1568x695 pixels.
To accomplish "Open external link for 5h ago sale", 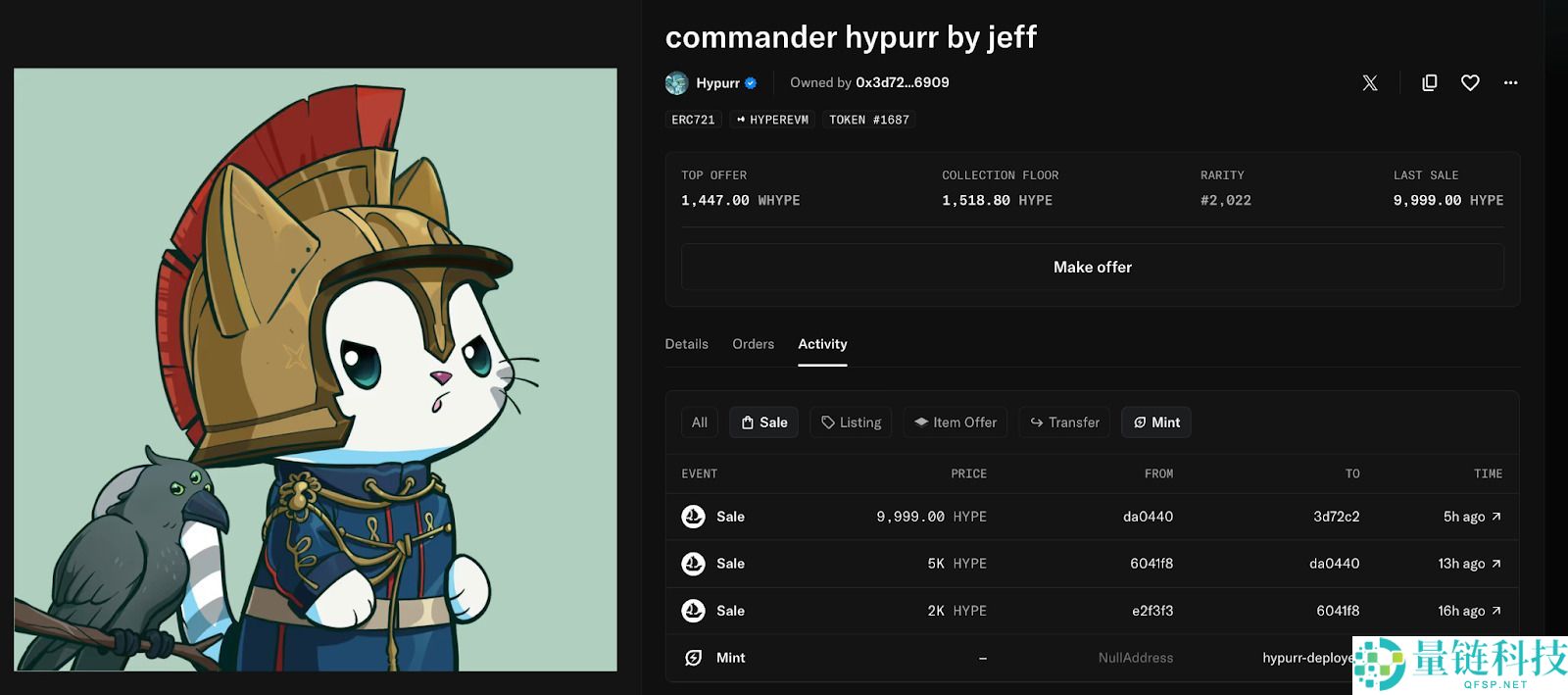I will (x=1495, y=517).
